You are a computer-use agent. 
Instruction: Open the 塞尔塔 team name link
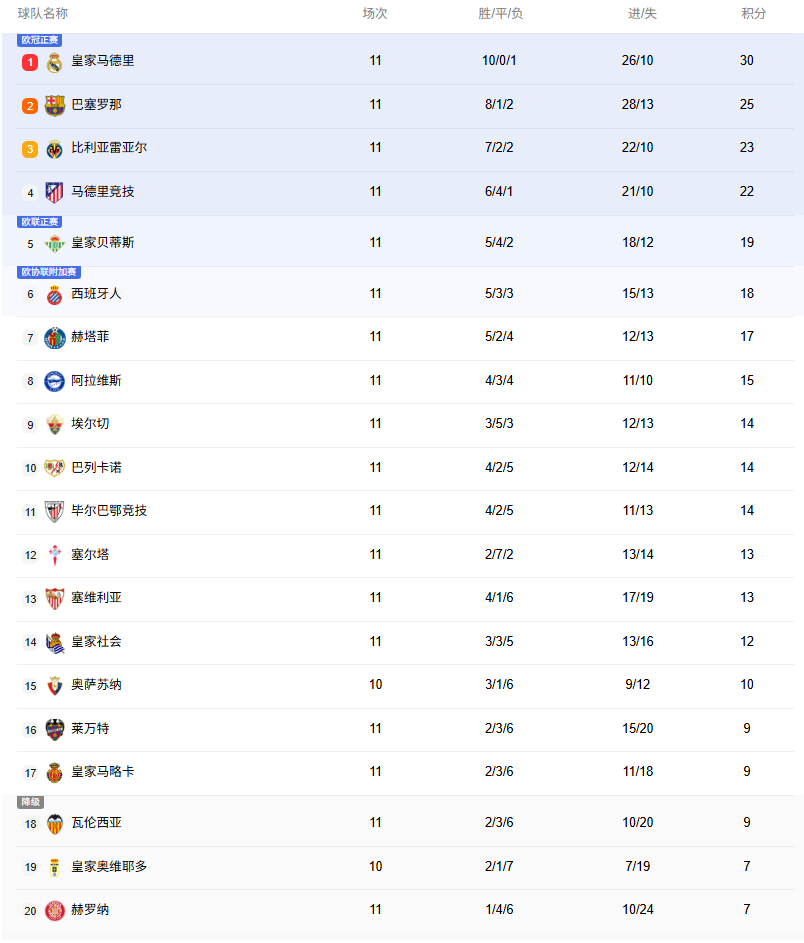pyautogui.click(x=90, y=554)
